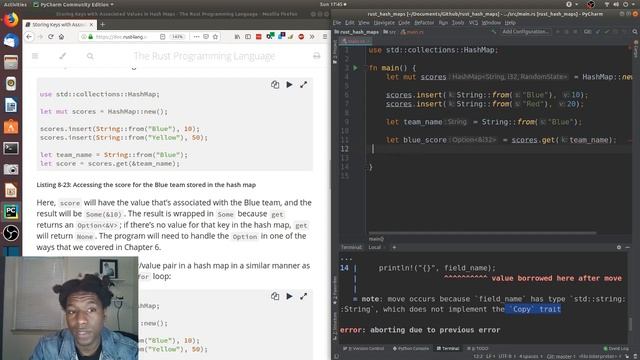This screenshot has width=640, height=360.
Task: Reload the Firefox page
Action: 51,37
